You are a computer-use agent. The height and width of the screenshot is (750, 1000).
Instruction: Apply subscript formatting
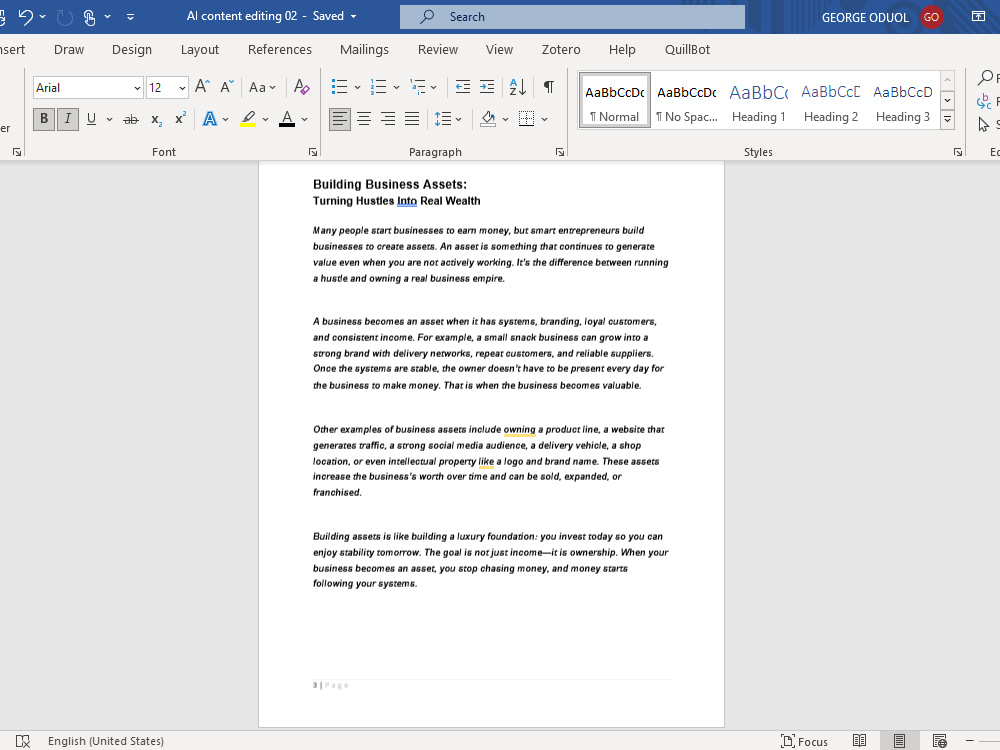click(156, 119)
